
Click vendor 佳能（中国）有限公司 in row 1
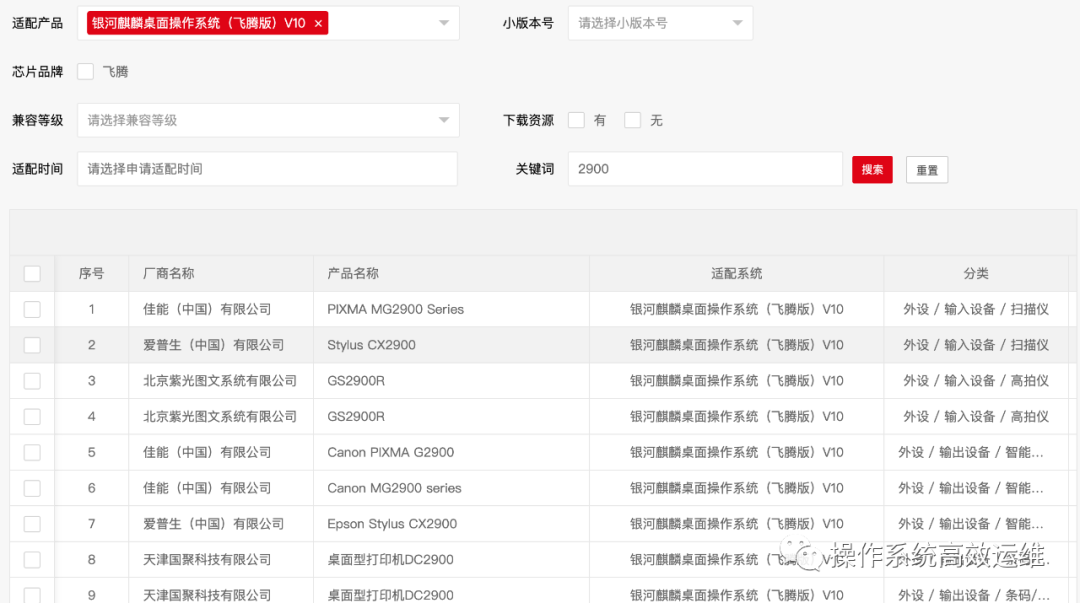point(207,309)
